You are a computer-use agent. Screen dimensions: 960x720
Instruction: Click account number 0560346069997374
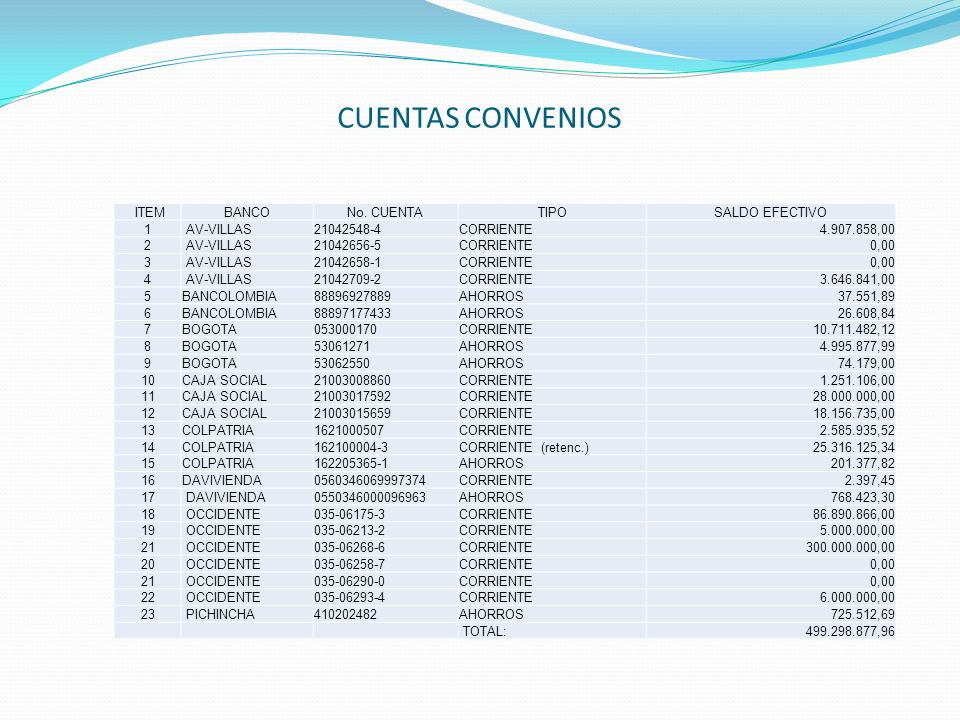pyautogui.click(x=370, y=481)
